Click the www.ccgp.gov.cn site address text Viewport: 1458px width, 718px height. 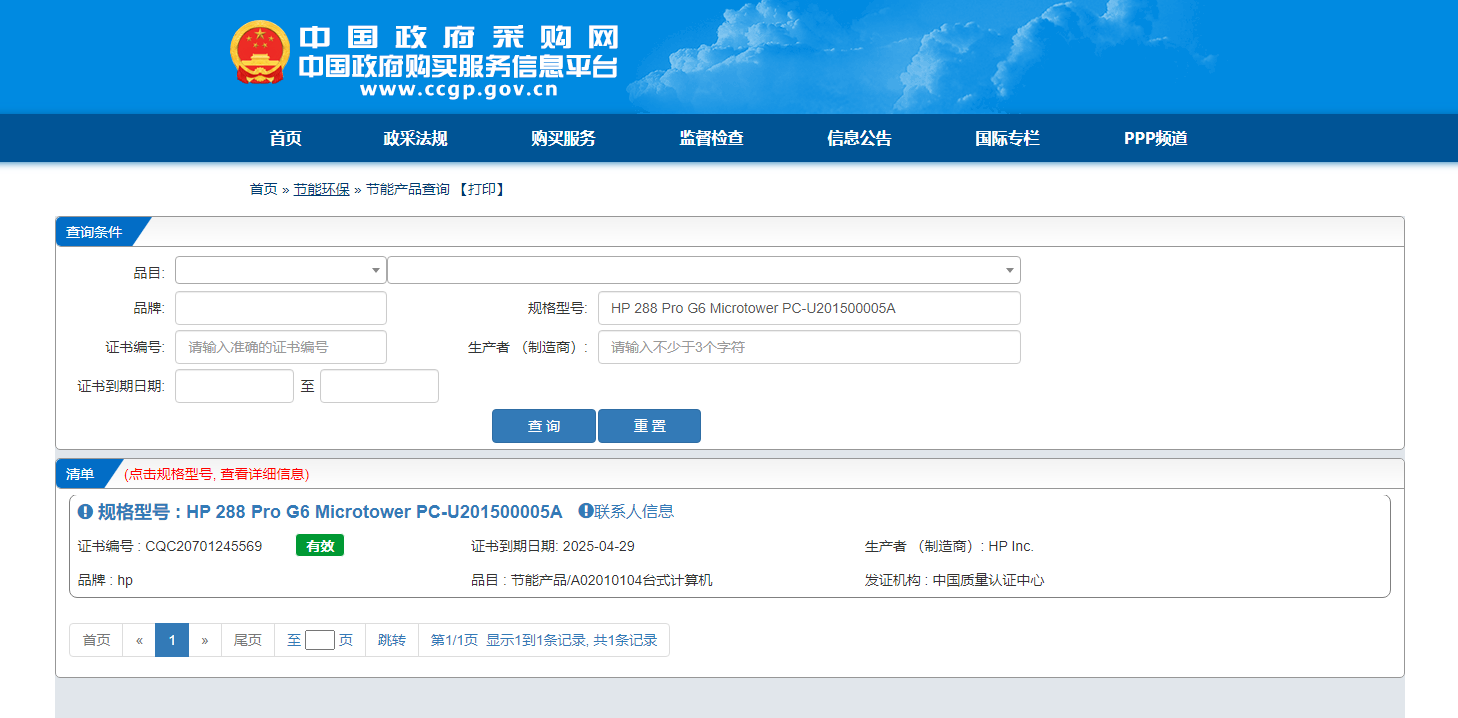pos(459,90)
